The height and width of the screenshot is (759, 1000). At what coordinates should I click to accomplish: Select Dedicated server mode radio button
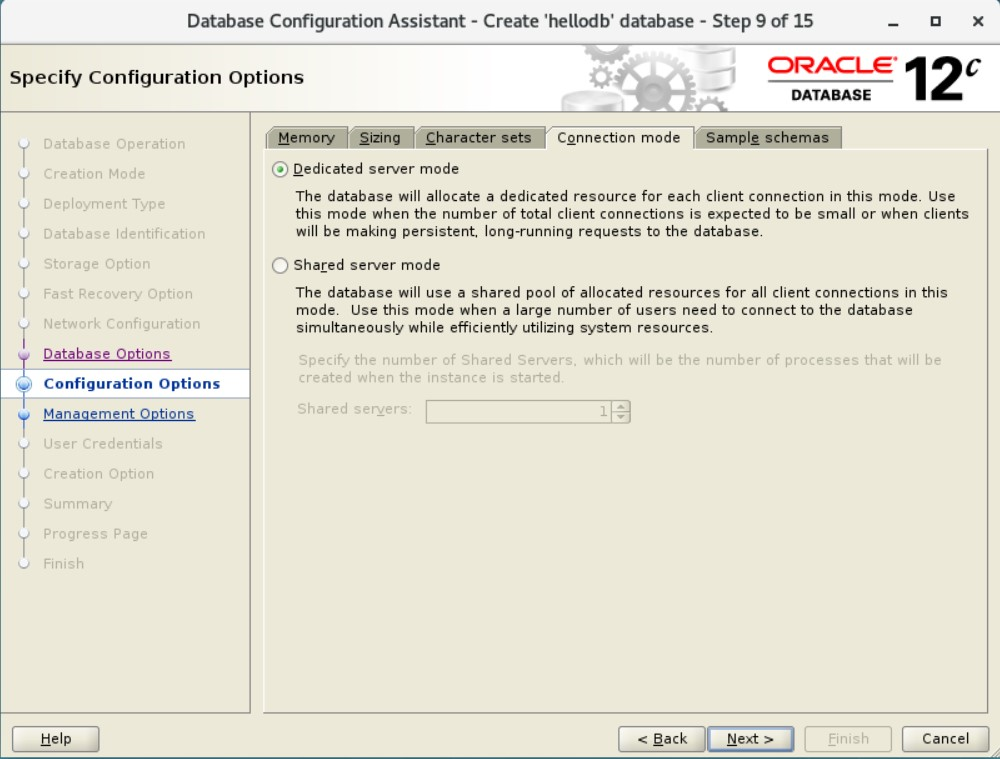pyautogui.click(x=280, y=169)
